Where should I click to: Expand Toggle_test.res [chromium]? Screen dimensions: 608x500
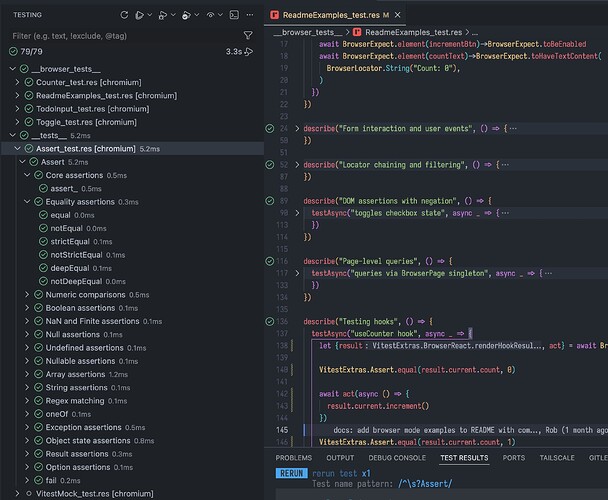pos(17,122)
